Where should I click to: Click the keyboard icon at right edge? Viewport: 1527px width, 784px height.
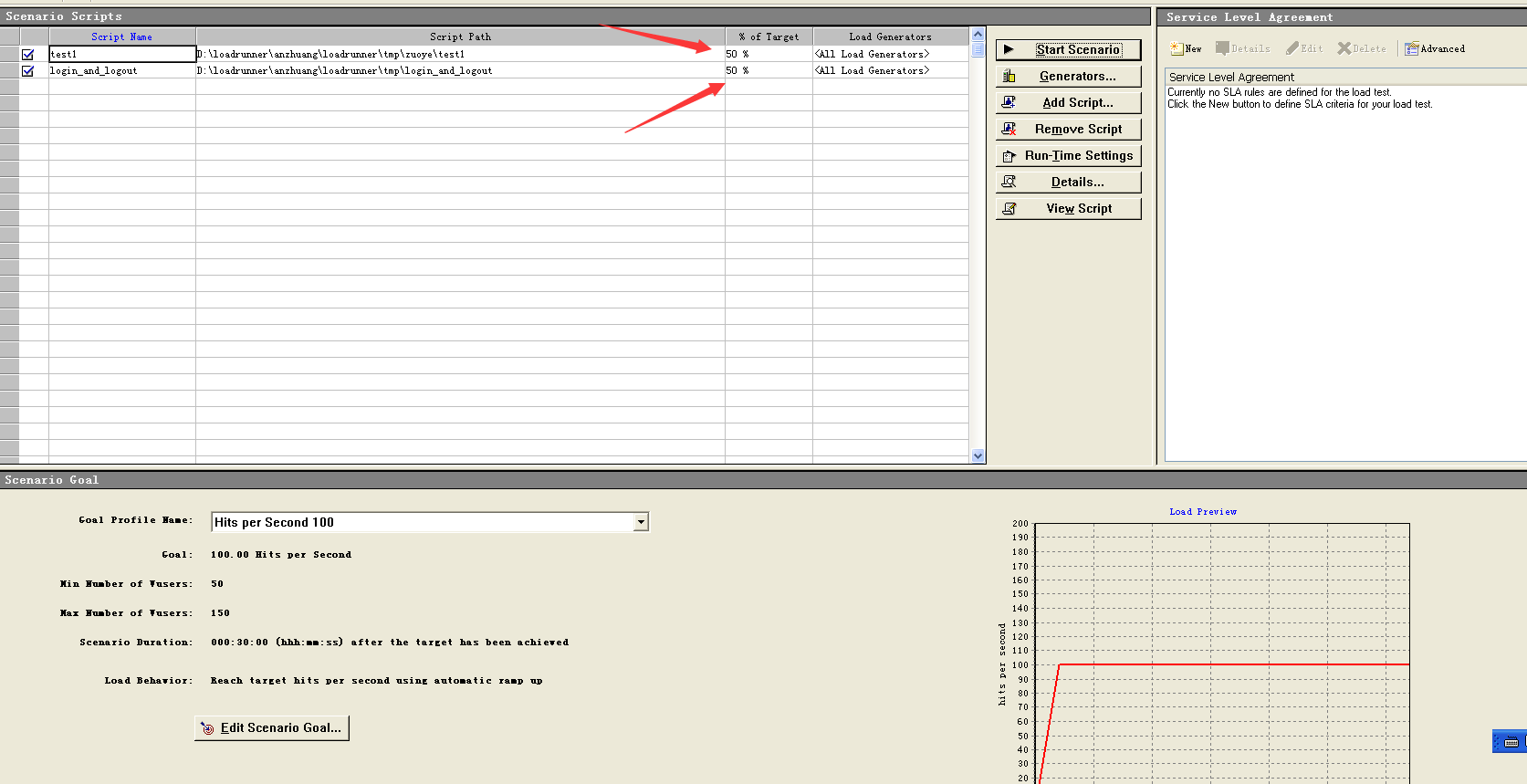pos(1511,742)
